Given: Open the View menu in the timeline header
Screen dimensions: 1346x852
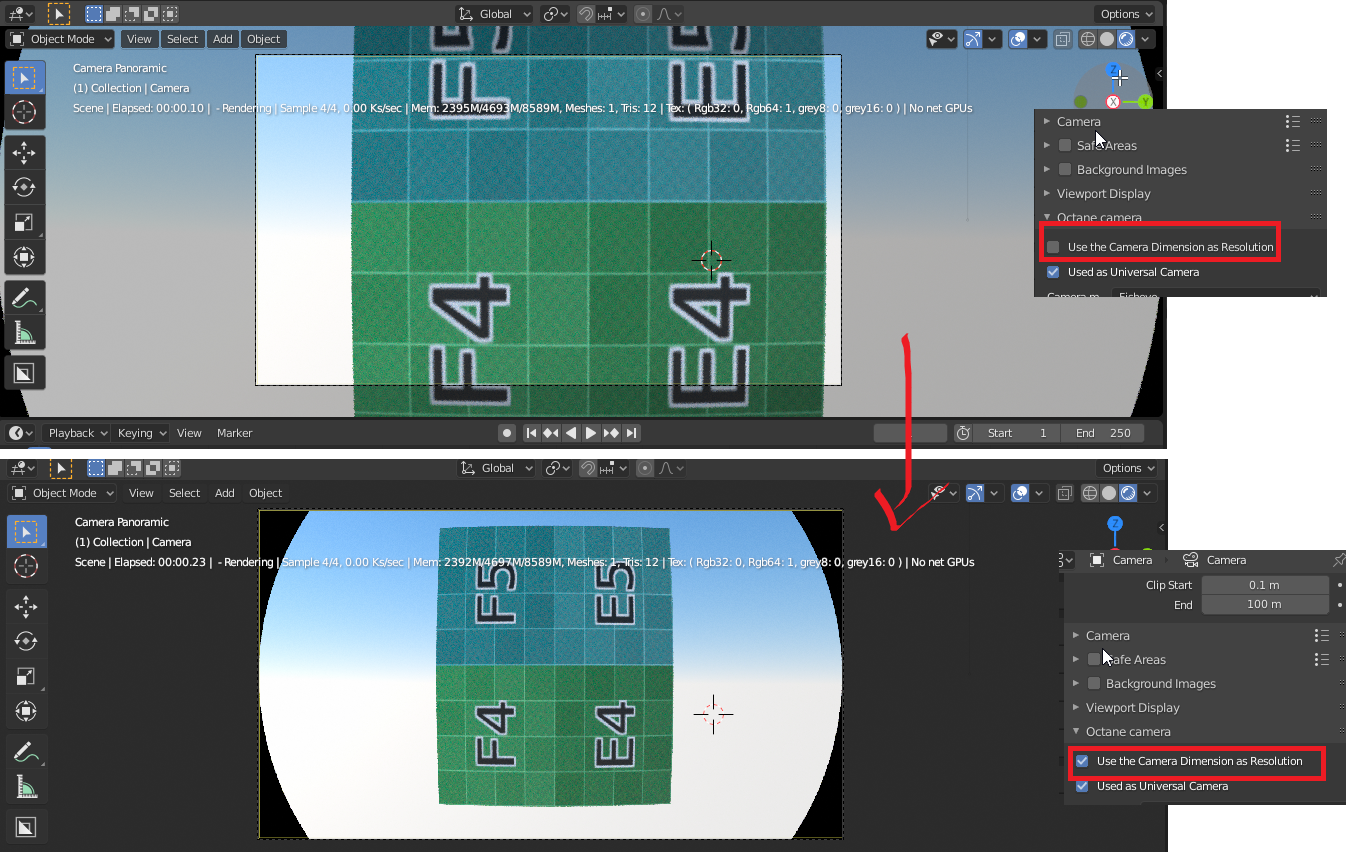Looking at the screenshot, I should coord(189,433).
